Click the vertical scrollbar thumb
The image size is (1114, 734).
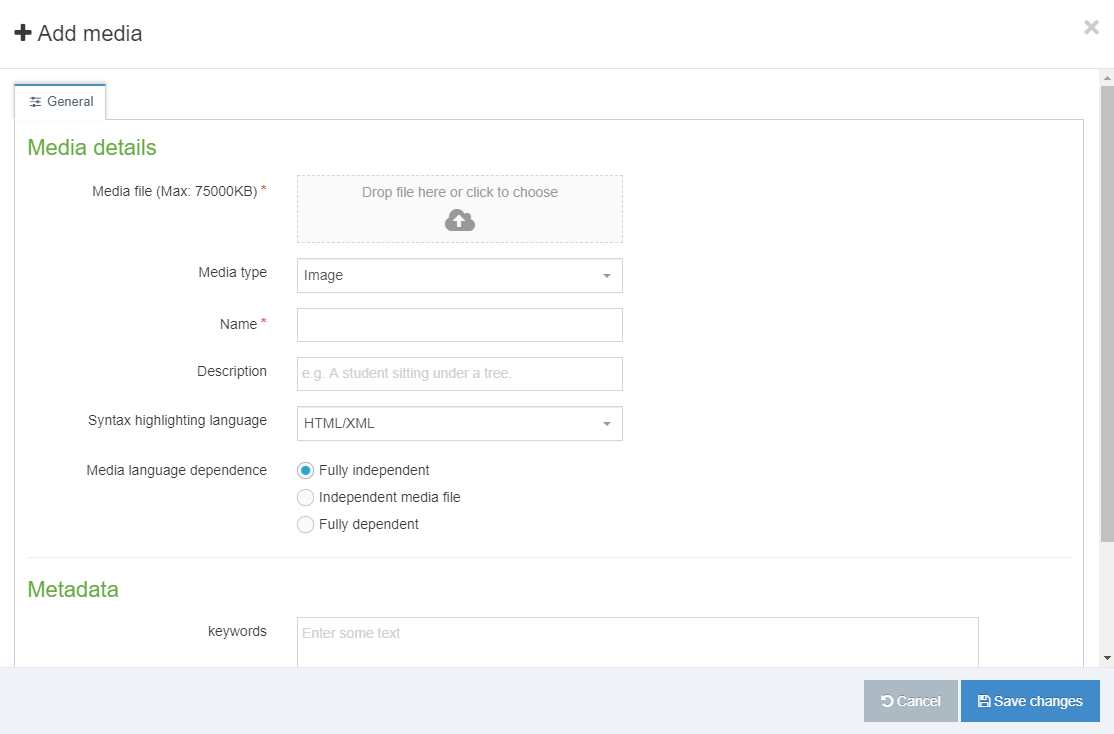point(1107,314)
